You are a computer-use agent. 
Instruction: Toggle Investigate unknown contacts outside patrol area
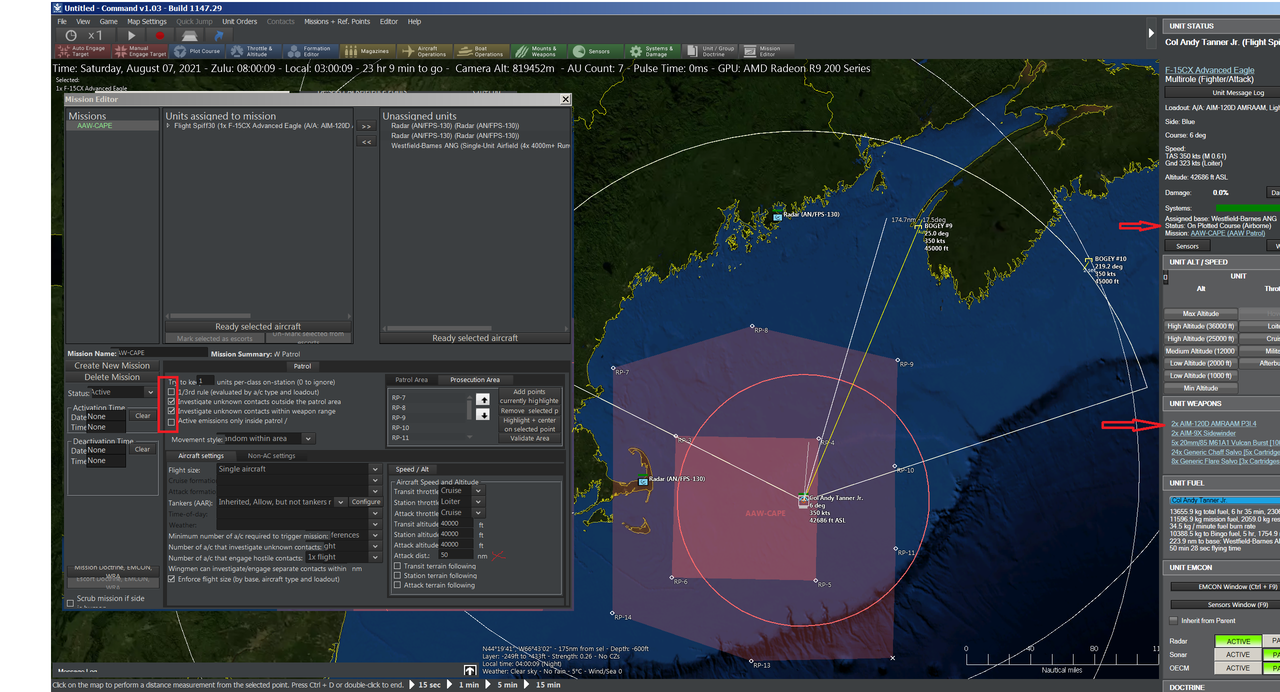[171, 401]
